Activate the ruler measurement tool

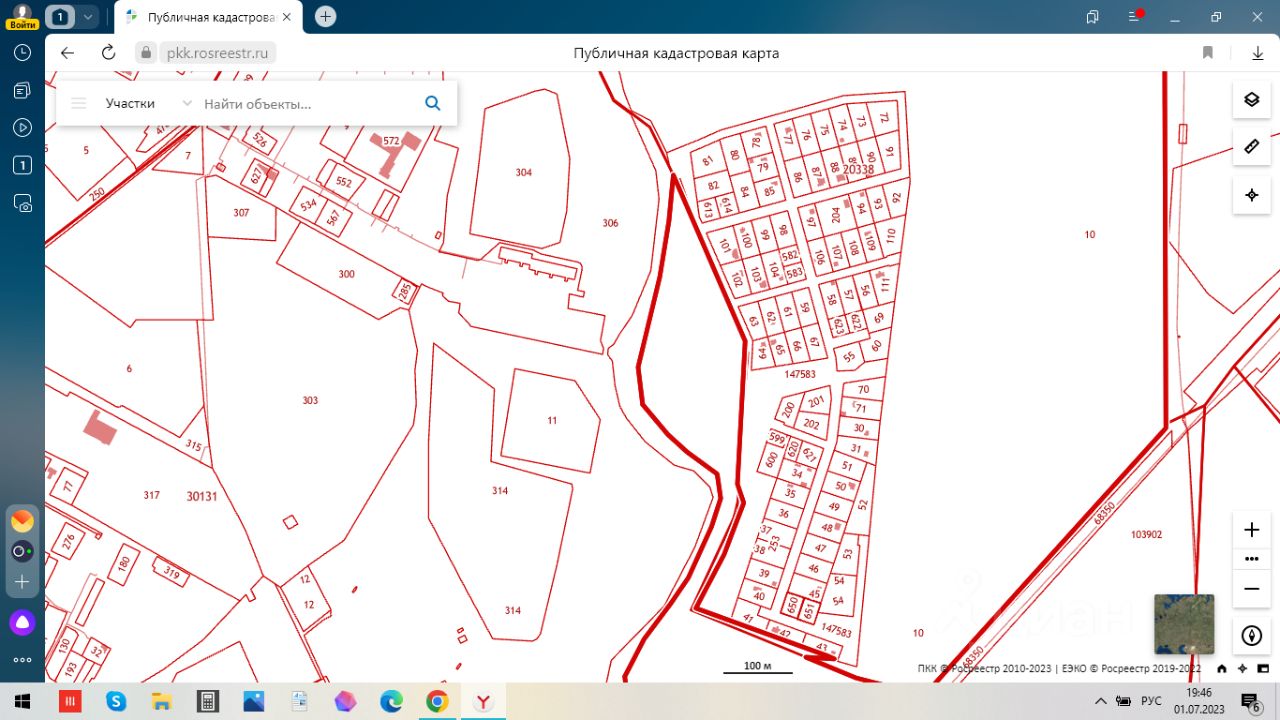[1251, 147]
